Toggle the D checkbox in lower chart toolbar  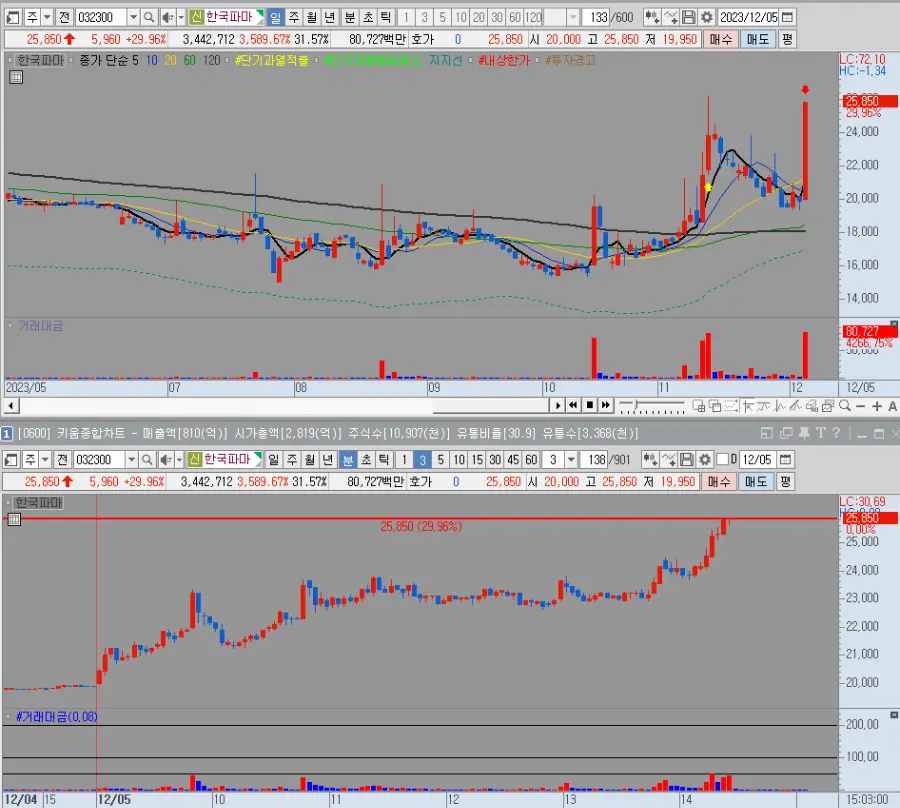click(723, 460)
